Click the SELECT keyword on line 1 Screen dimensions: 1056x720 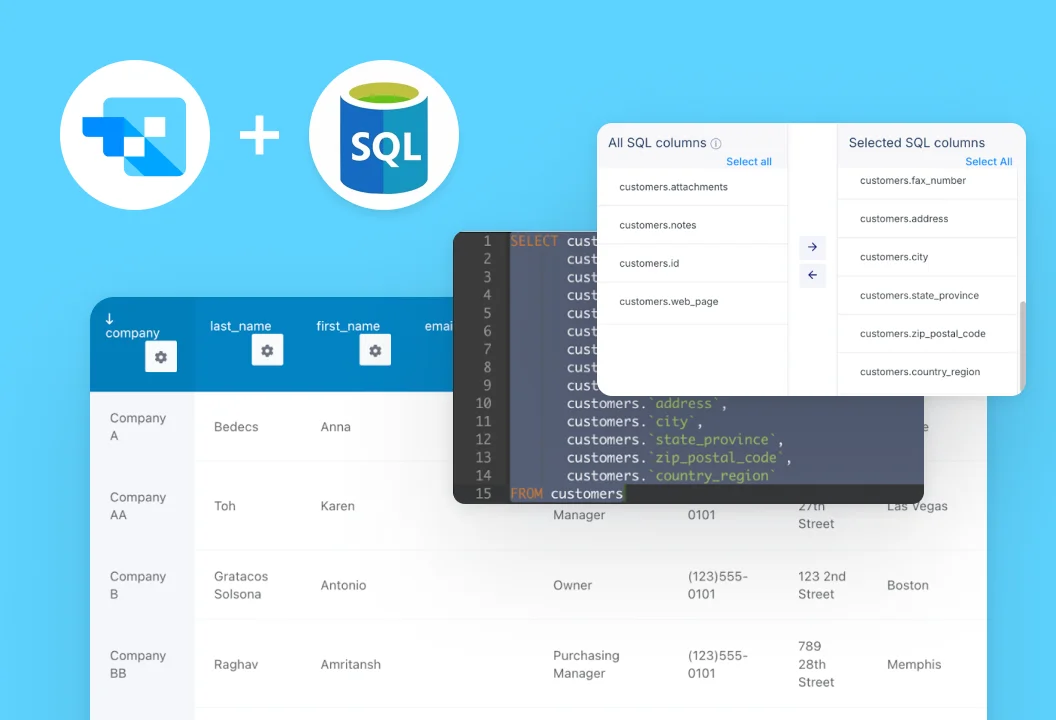(x=534, y=241)
